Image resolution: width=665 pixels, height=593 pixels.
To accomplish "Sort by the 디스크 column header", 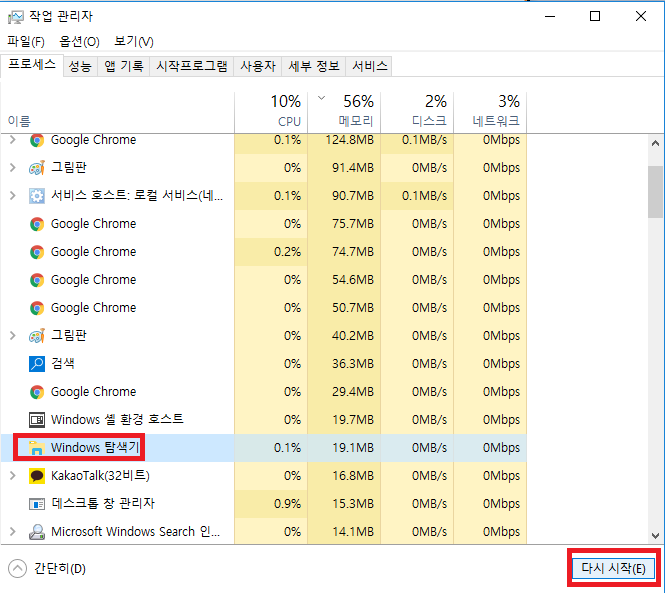I will [417, 112].
